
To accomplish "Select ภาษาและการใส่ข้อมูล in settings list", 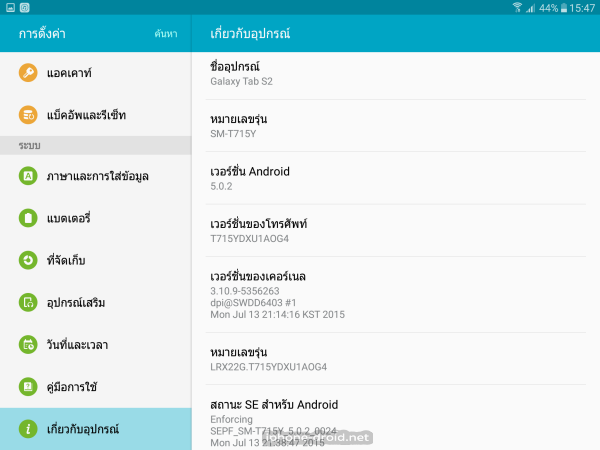I will 96,176.
